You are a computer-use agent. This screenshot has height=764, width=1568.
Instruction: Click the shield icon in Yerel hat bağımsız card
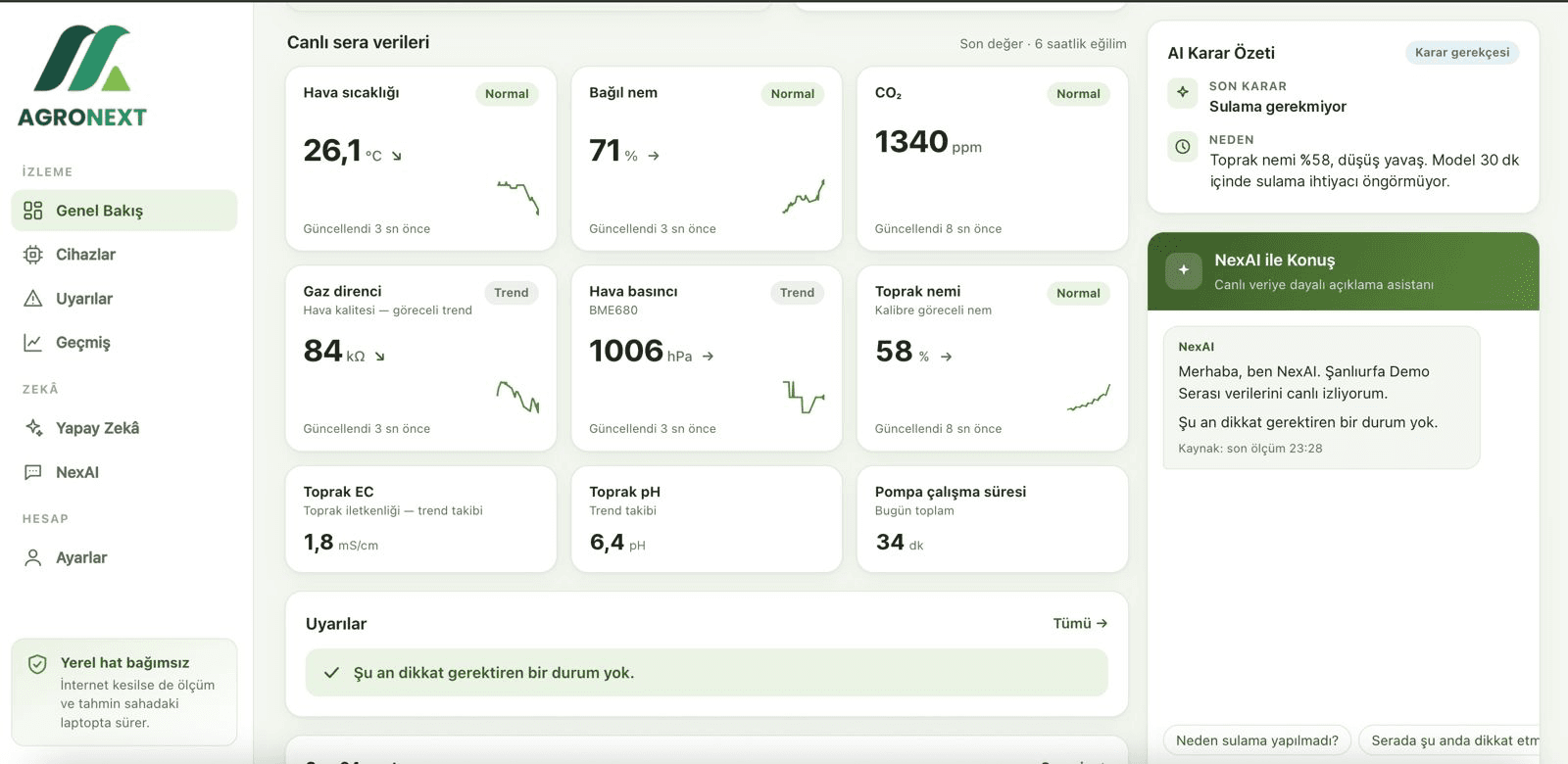(x=37, y=664)
